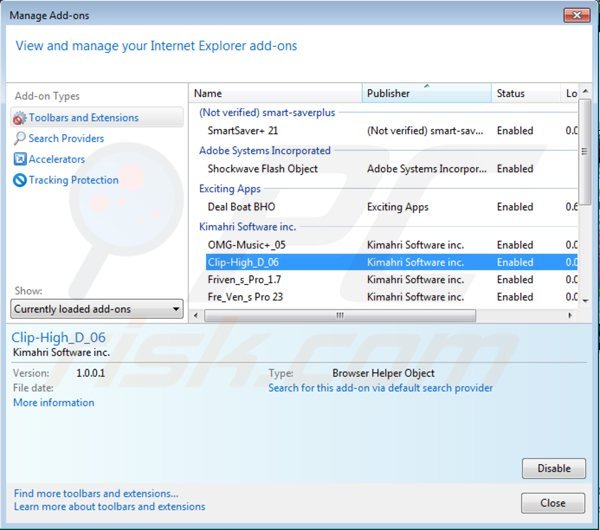Click the Toolbars and Extensions gear icon
600x530 pixels.
point(19,118)
